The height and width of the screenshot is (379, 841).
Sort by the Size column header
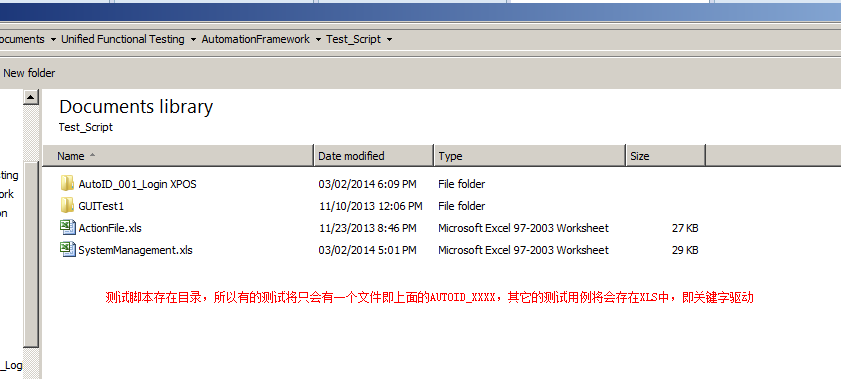(x=666, y=155)
